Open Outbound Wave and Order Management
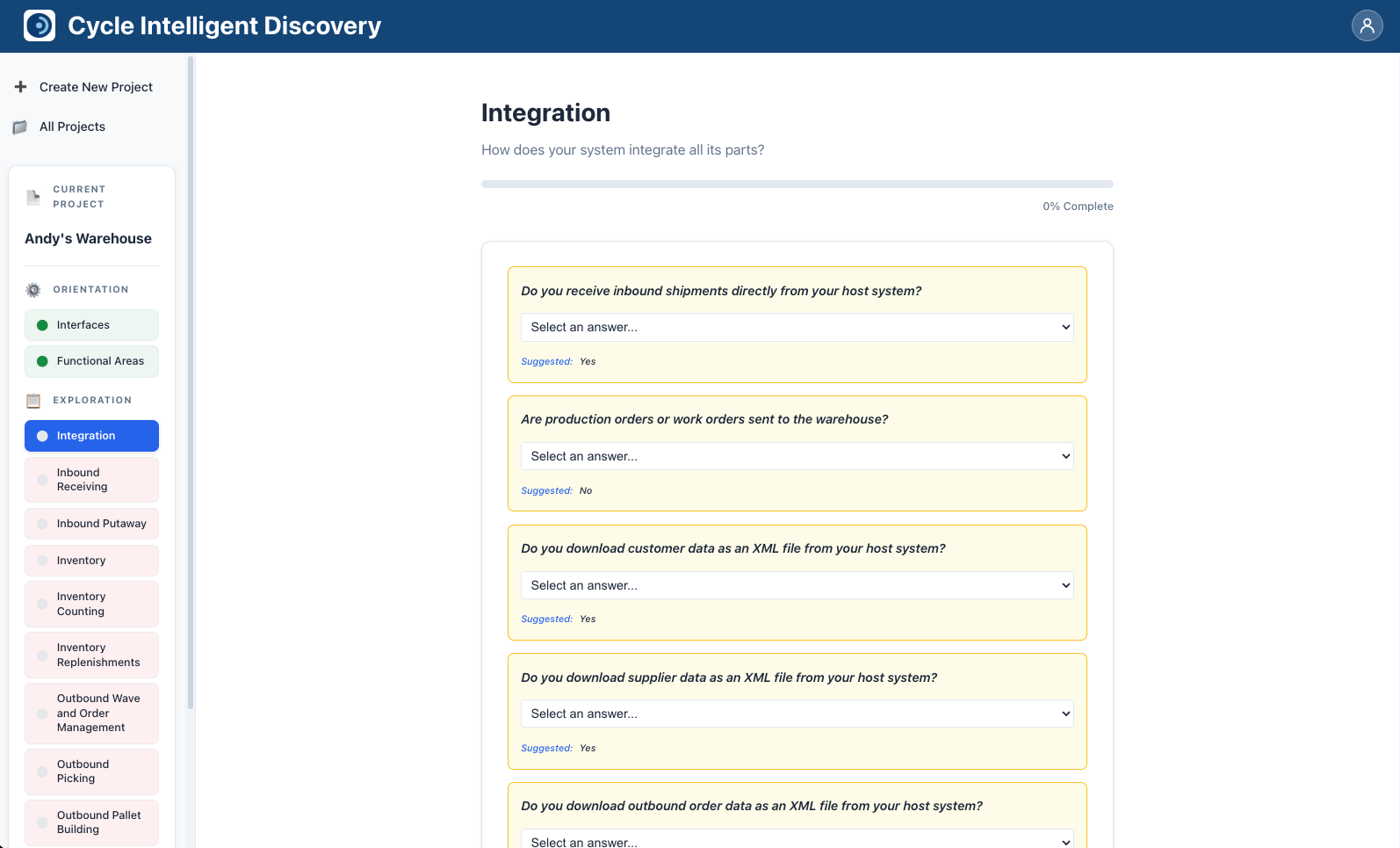This screenshot has height=848, width=1400. pos(91,713)
